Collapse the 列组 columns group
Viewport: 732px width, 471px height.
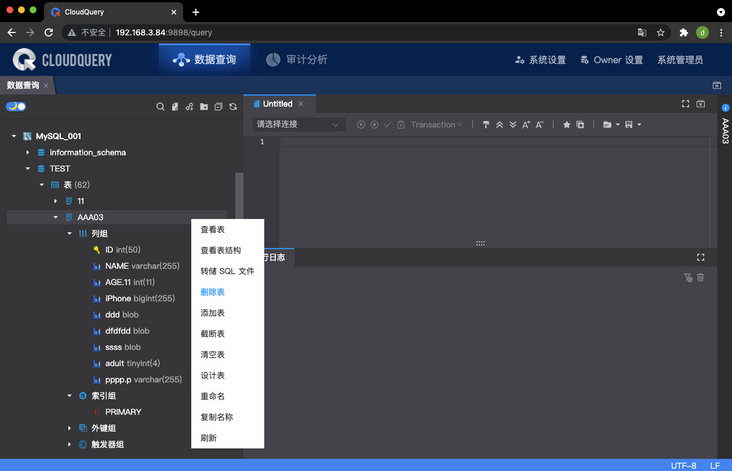(69, 233)
